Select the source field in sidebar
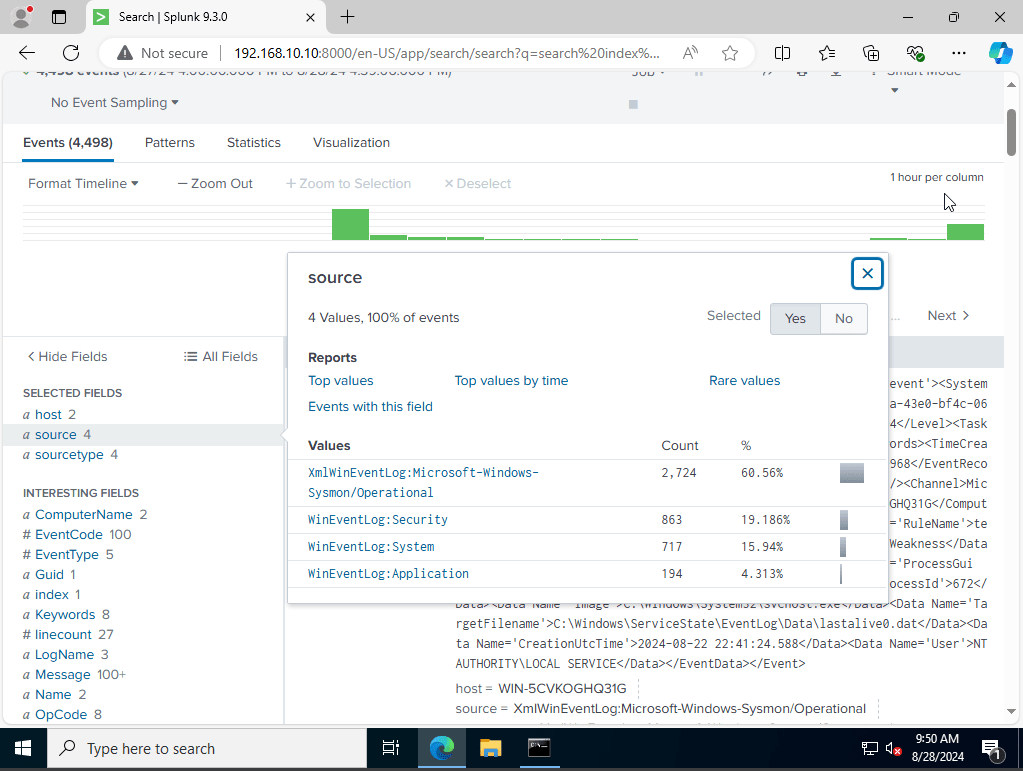The width and height of the screenshot is (1023, 771). pos(55,434)
